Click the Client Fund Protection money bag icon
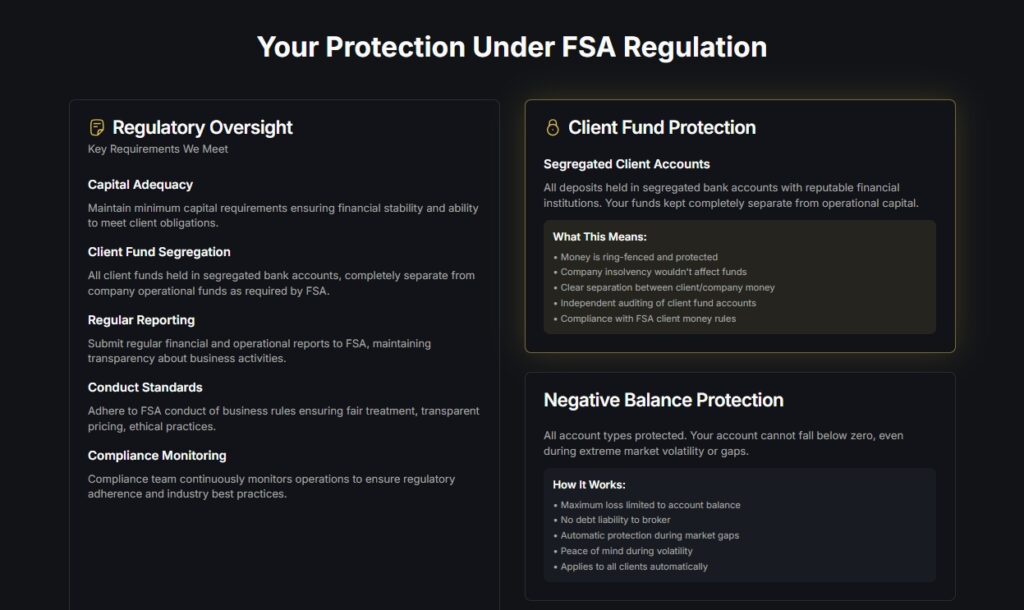1024x610 pixels. [552, 128]
